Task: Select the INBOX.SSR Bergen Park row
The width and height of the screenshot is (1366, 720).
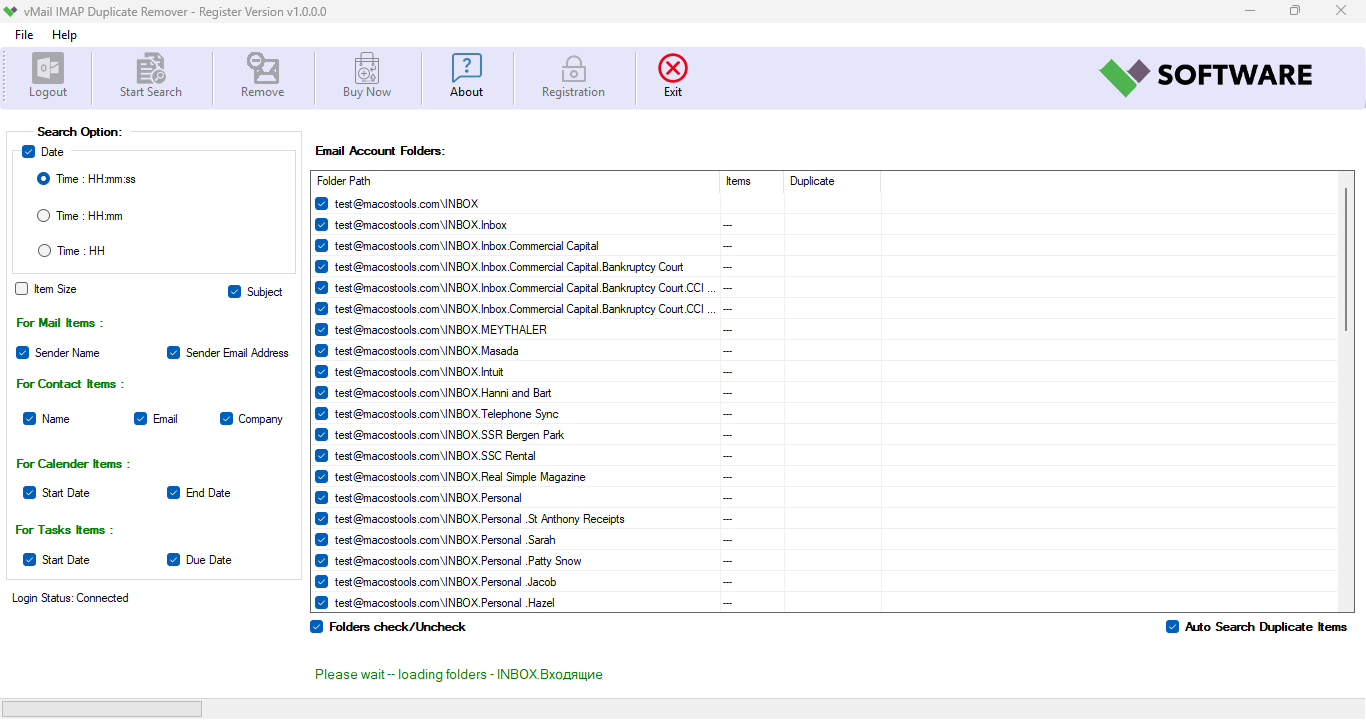Action: [824, 435]
